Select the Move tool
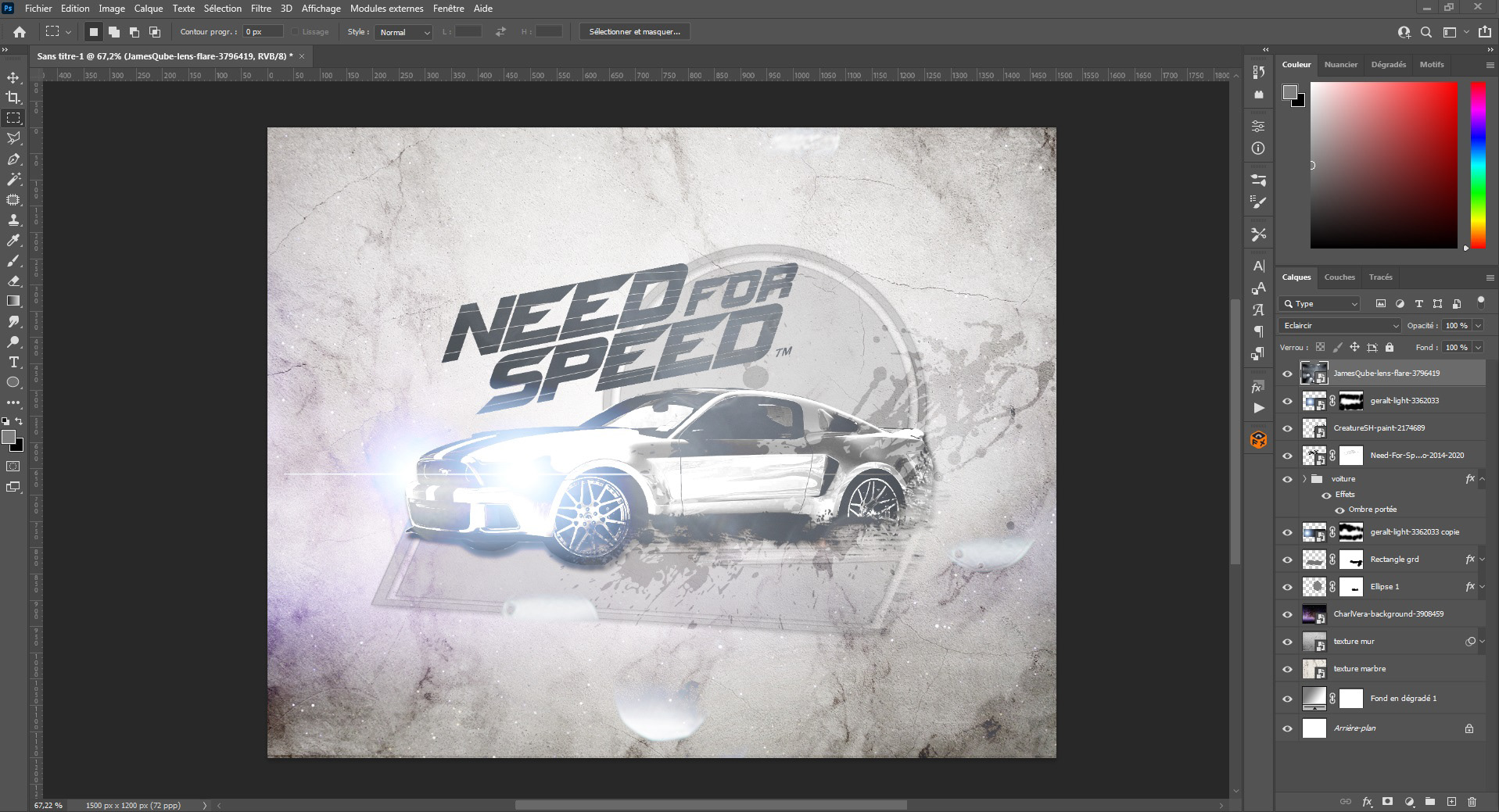 point(13,77)
